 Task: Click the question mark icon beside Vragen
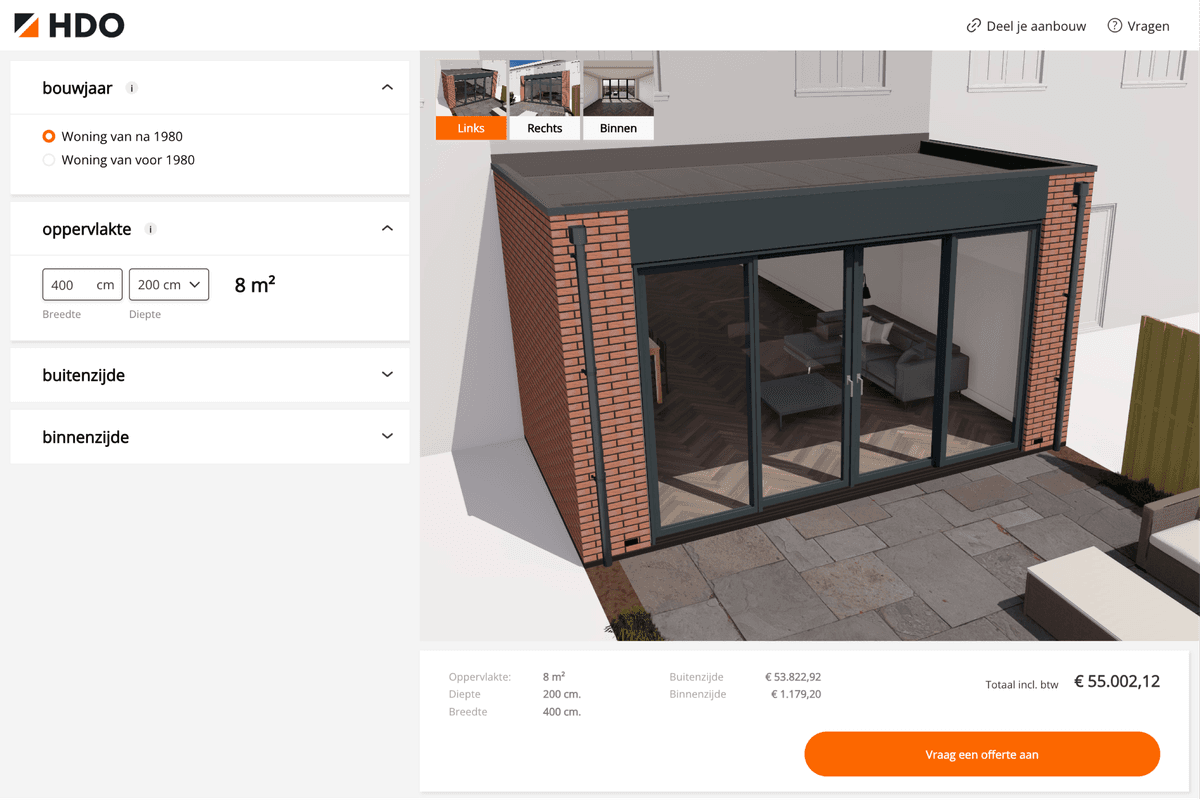1114,26
